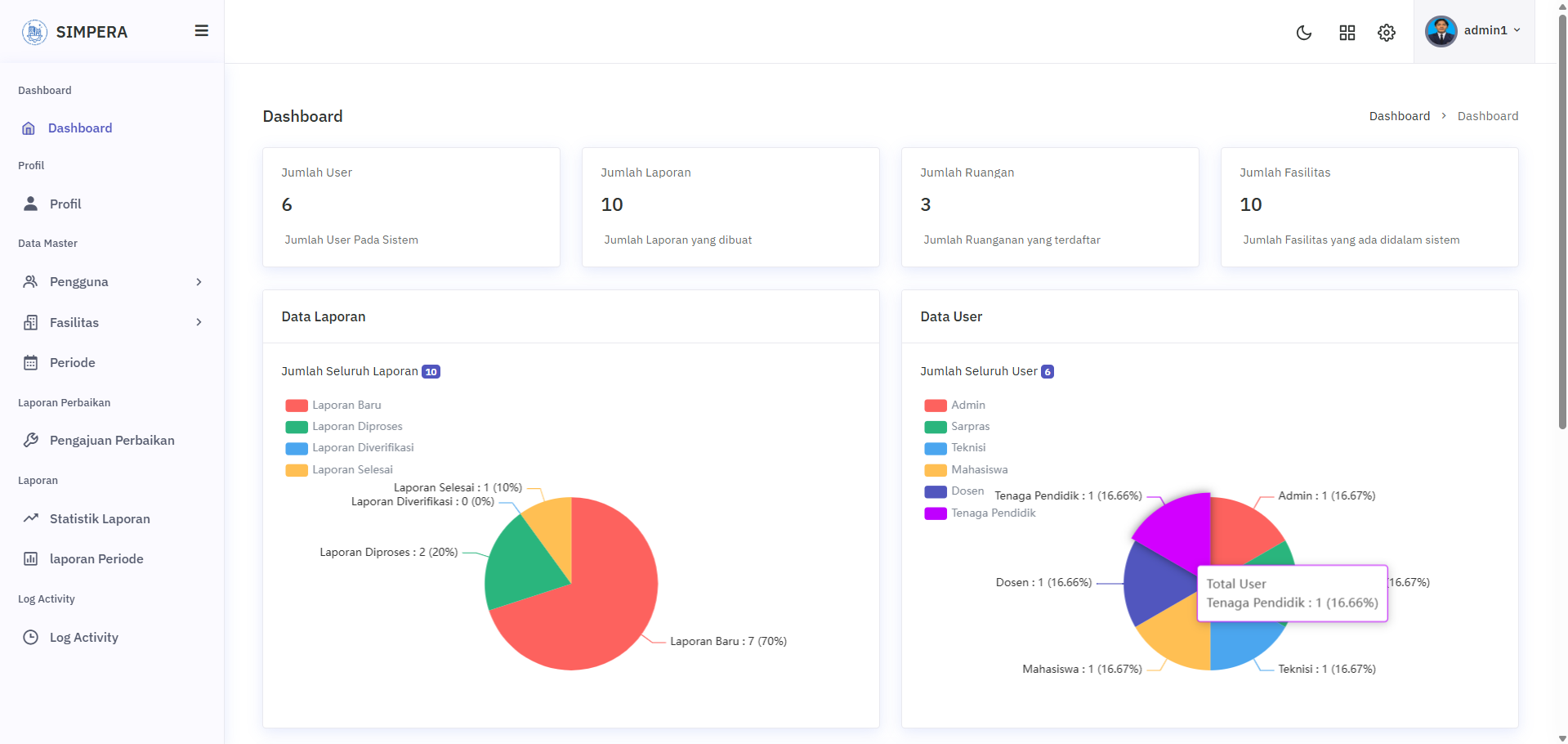This screenshot has height=744, width=1568.
Task: Click the Tenaga Pendidik purple legend swatch
Action: coord(936,513)
